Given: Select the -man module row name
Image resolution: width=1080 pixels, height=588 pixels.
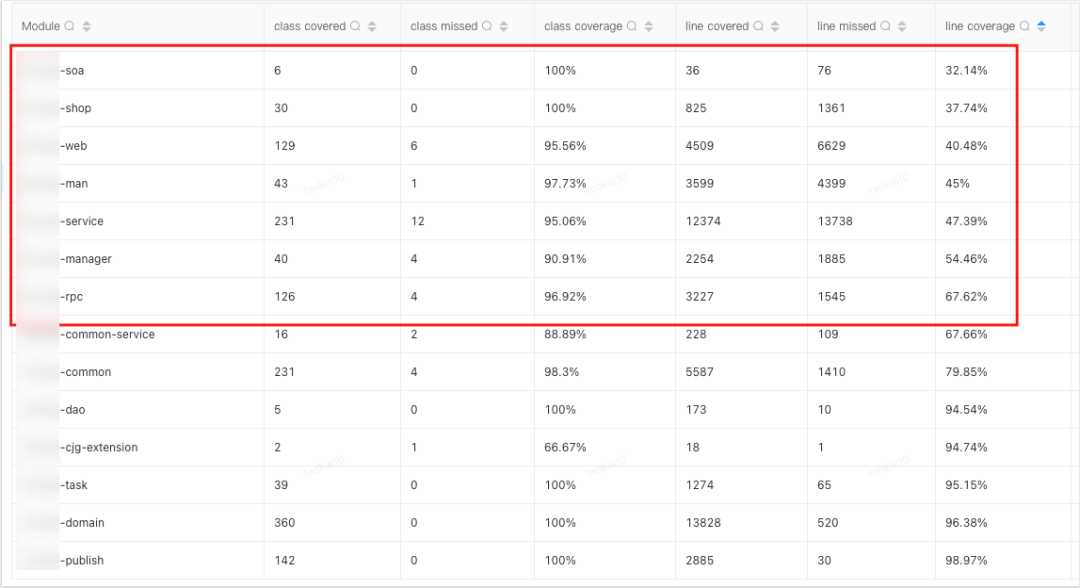Looking at the screenshot, I should pyautogui.click(x=74, y=184).
